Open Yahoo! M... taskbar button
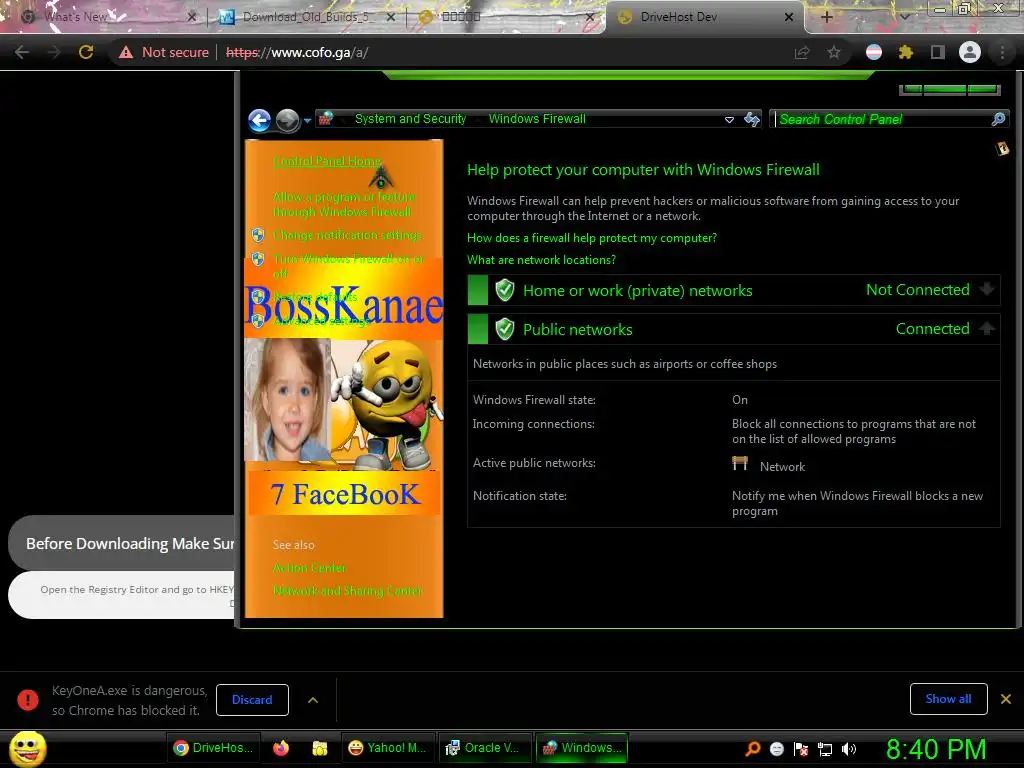1024x768 pixels. coord(387,748)
